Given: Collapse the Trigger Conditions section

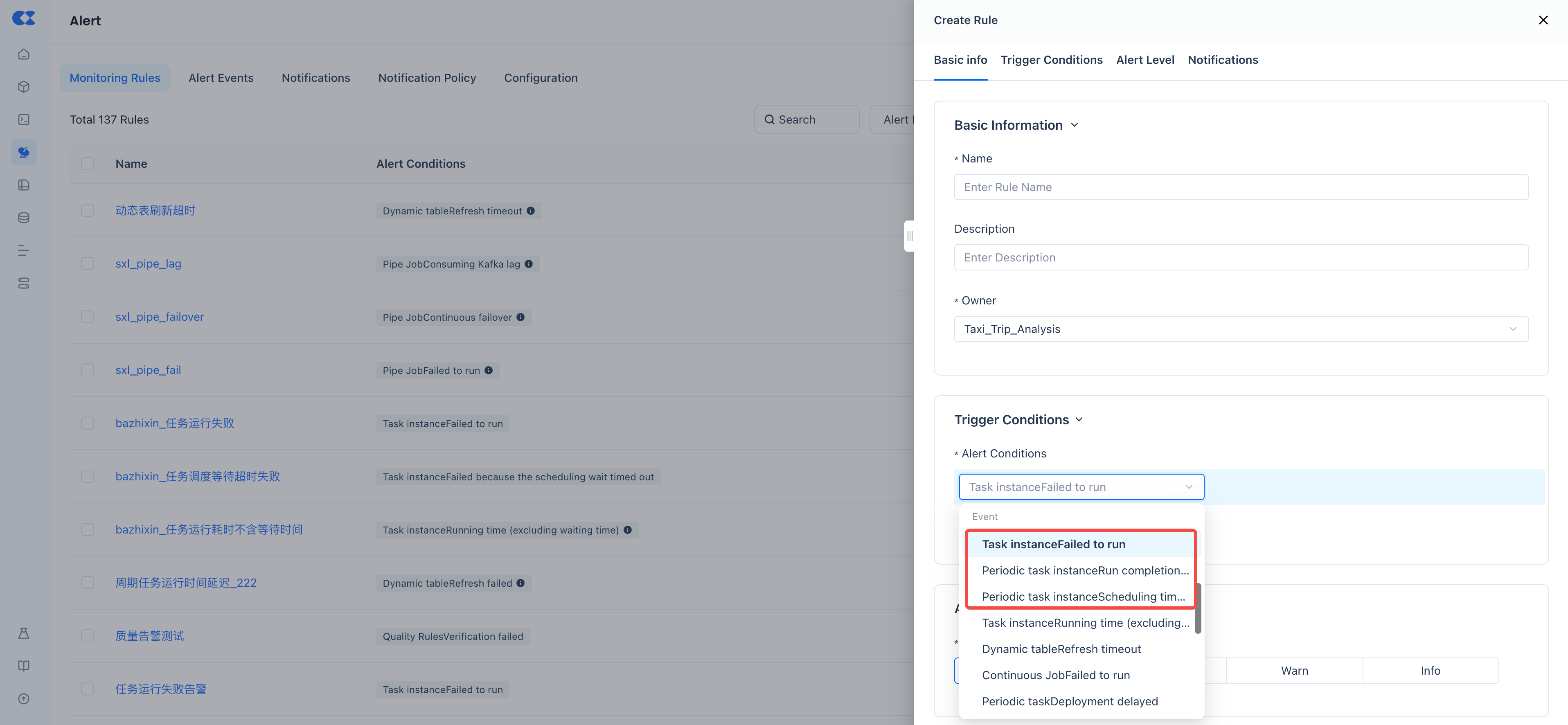Looking at the screenshot, I should (1079, 420).
